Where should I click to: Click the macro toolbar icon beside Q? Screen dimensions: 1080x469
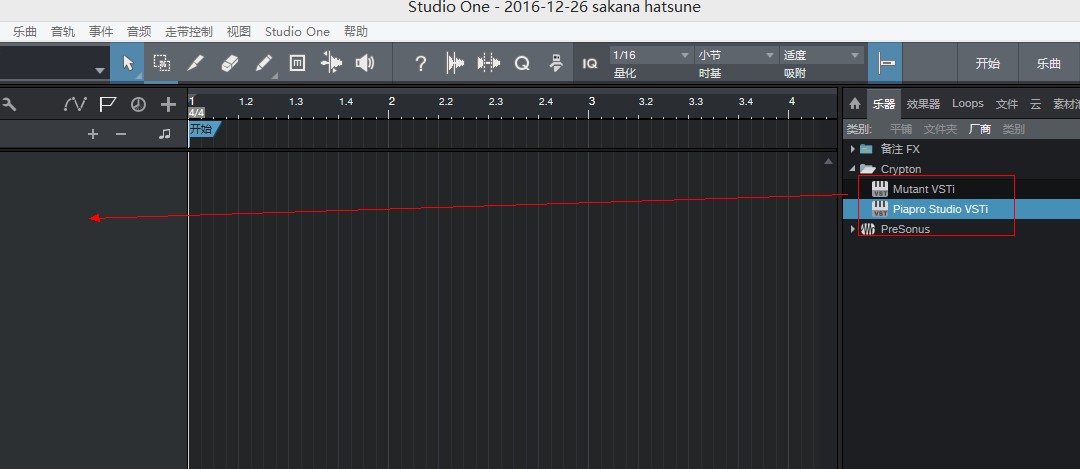[556, 63]
